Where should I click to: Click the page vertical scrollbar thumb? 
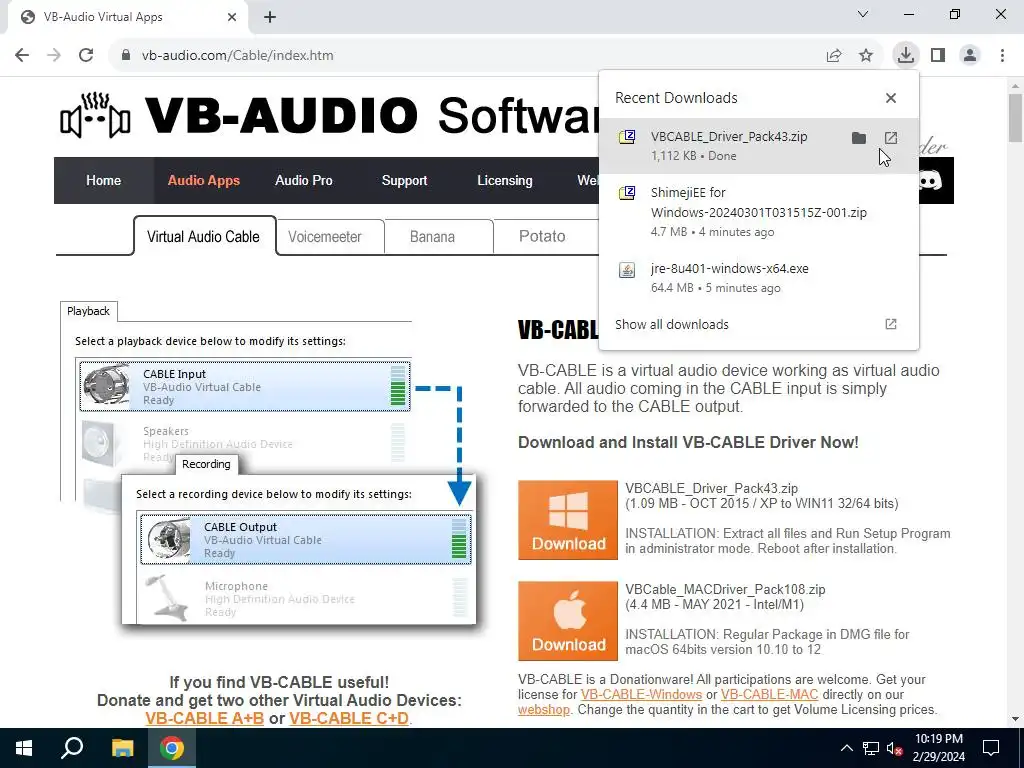[x=1015, y=118]
